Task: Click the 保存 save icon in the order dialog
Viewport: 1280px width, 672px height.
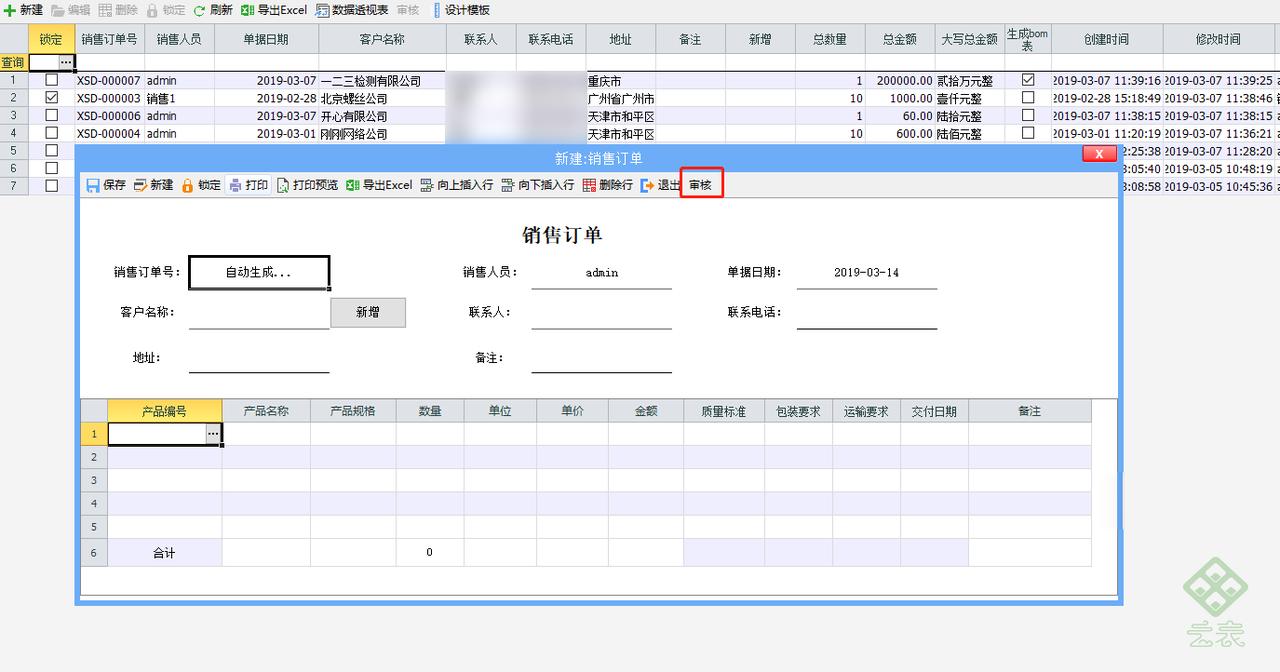Action: click(93, 185)
